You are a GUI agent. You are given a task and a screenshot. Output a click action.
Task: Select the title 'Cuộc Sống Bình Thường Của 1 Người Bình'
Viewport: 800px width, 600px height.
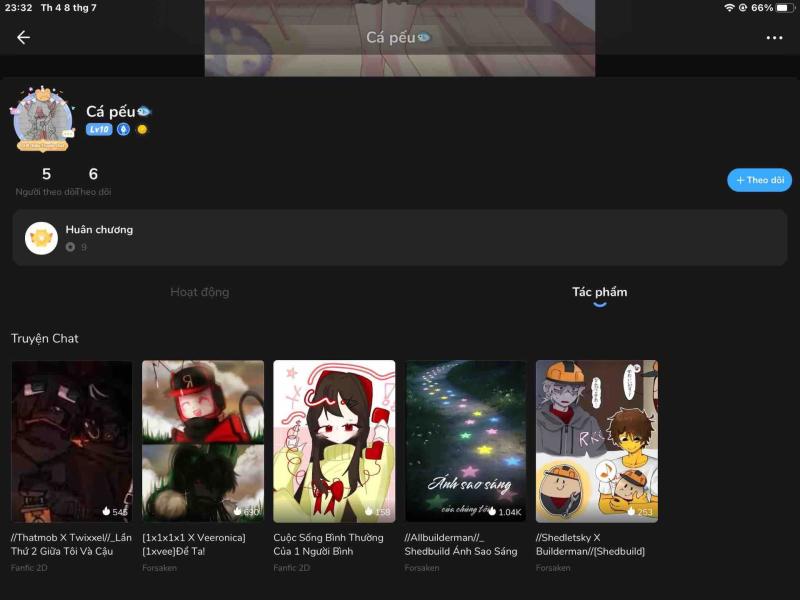point(328,544)
